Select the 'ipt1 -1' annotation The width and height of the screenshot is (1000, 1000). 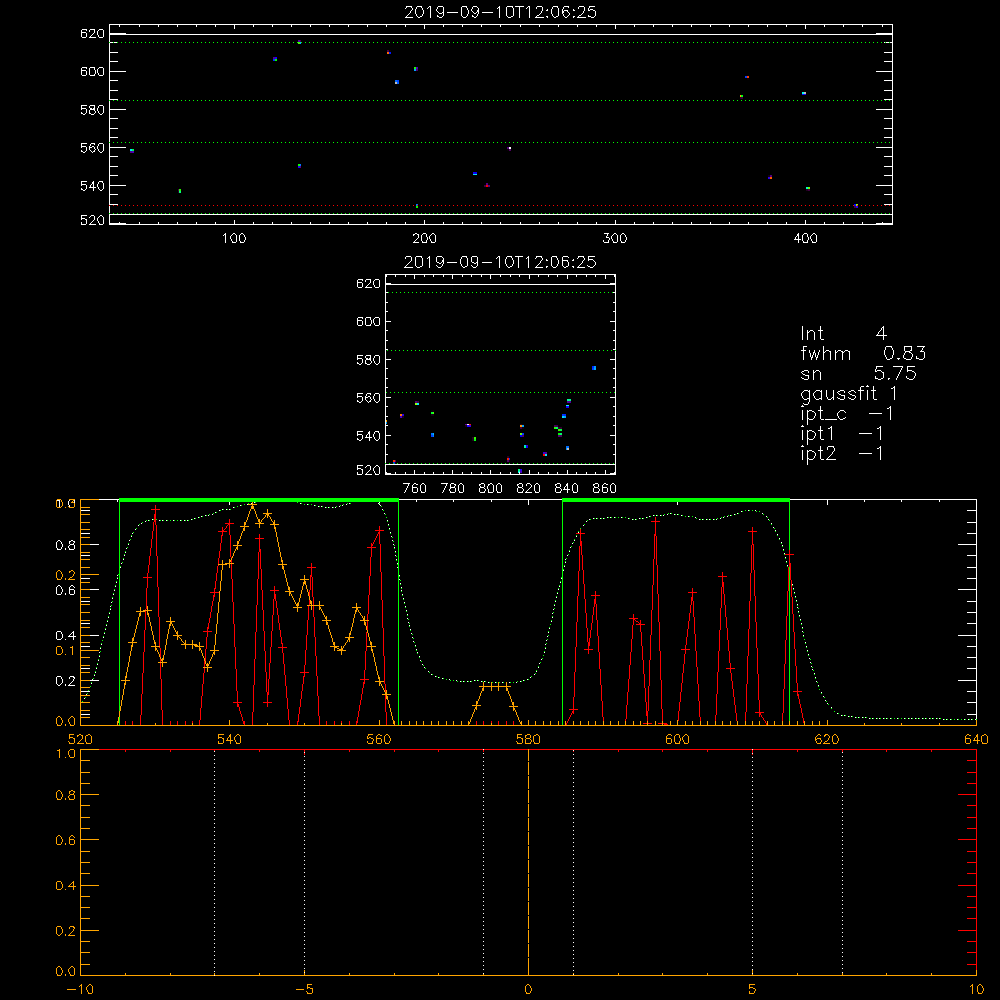click(x=842, y=434)
